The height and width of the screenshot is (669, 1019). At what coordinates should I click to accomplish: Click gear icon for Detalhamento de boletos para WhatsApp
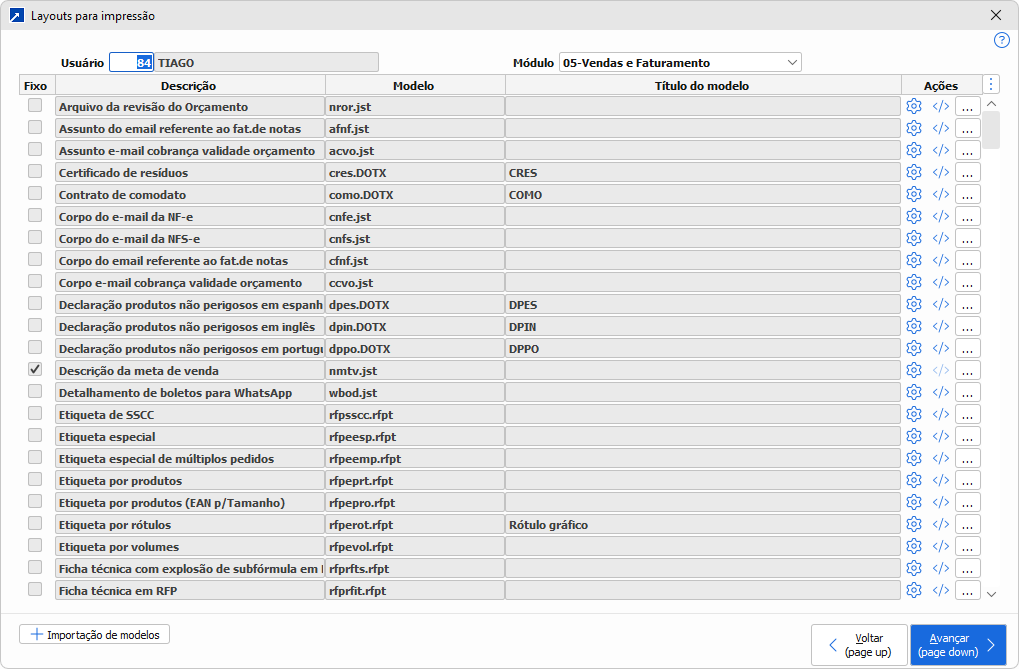[913, 392]
